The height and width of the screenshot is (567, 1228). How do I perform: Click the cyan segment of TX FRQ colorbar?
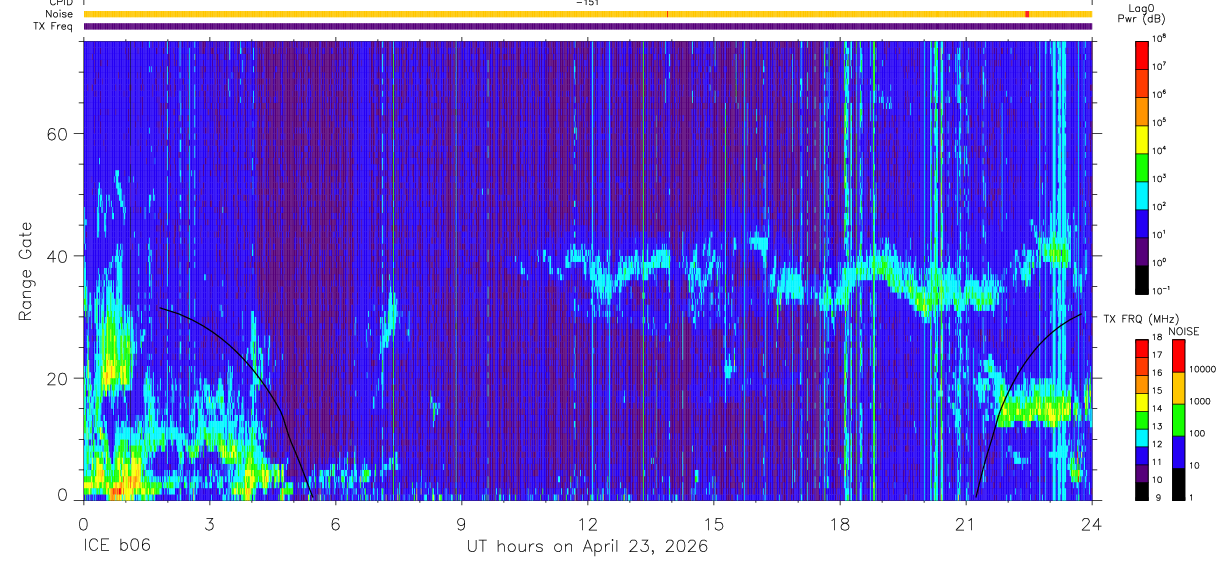(x=1143, y=438)
